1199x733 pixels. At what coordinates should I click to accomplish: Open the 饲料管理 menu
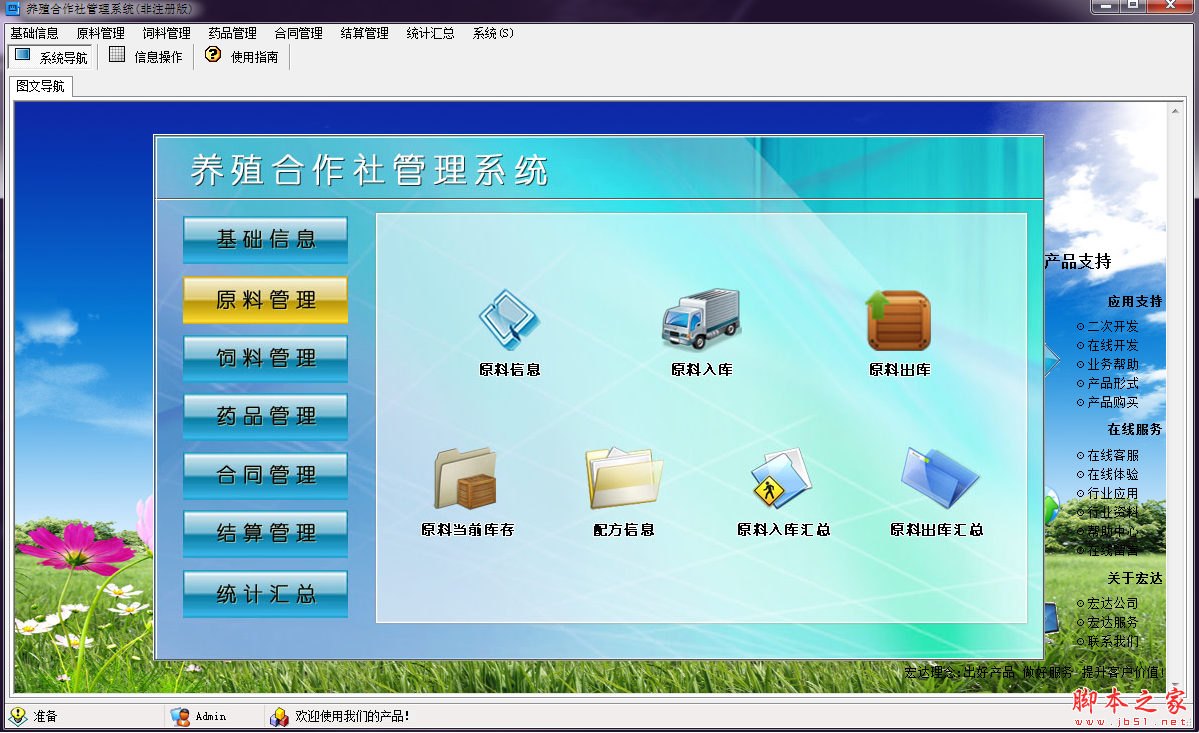point(166,34)
